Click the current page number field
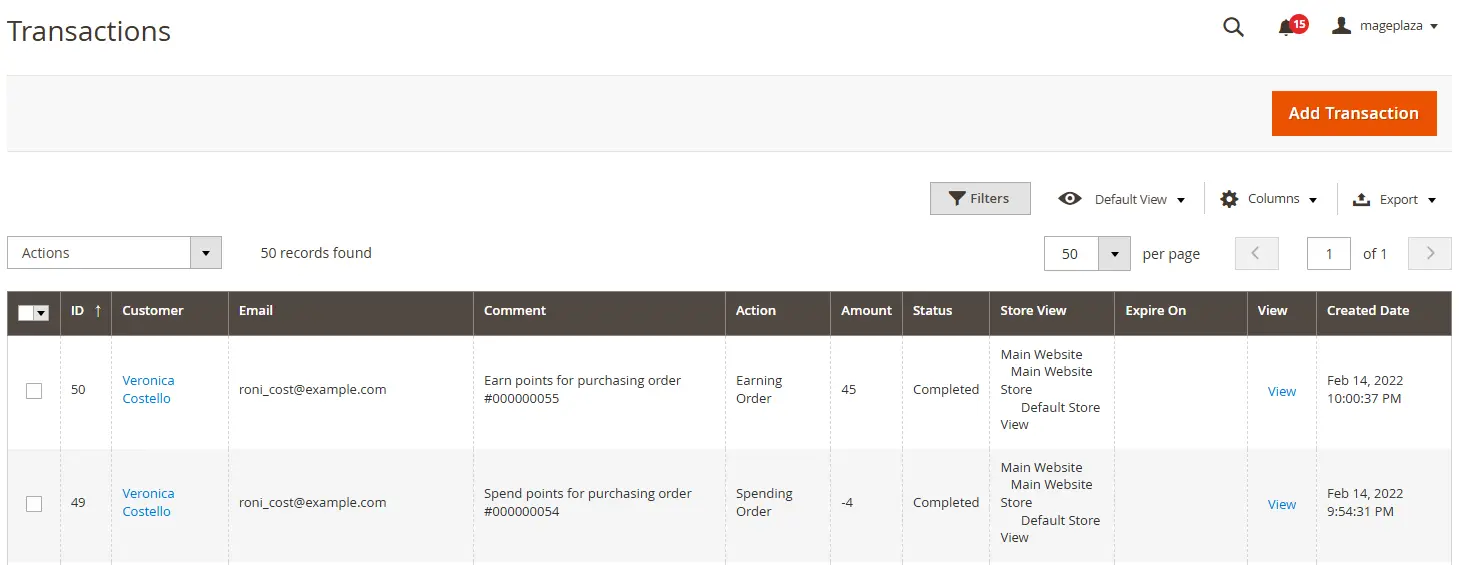Viewport: 1459px width, 565px height. coord(1329,253)
